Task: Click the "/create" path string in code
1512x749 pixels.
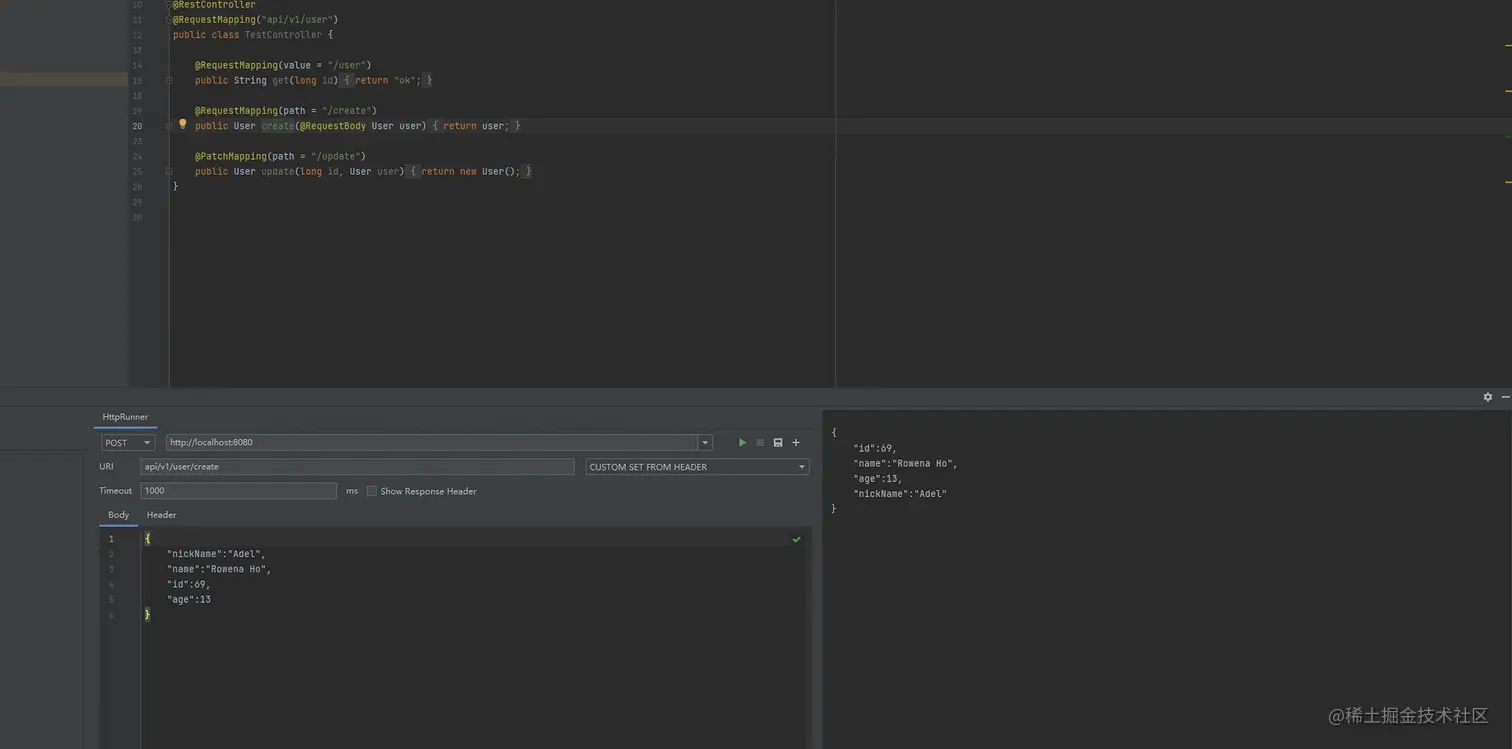Action: point(346,111)
